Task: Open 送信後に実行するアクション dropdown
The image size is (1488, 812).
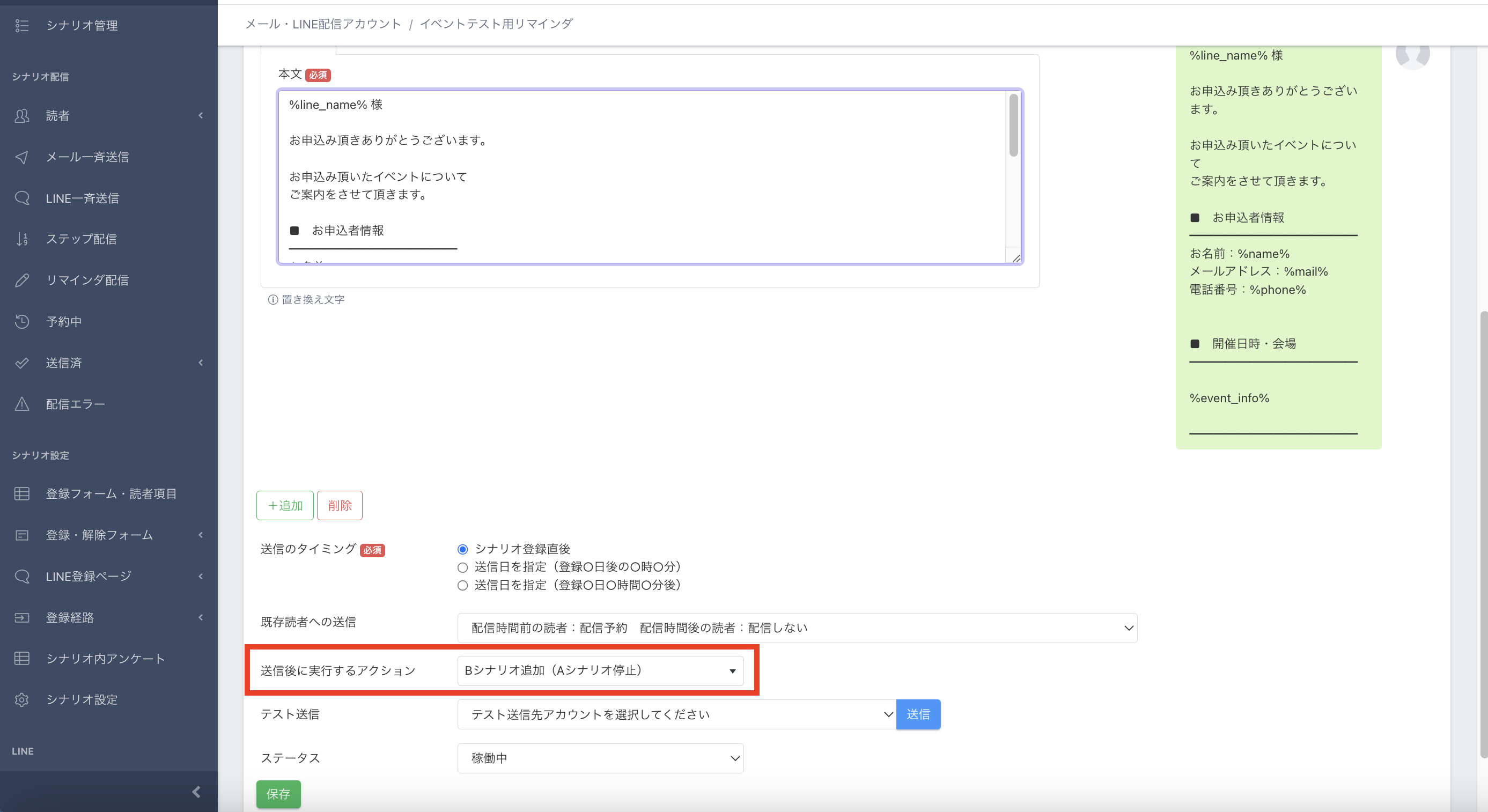Action: tap(600, 670)
